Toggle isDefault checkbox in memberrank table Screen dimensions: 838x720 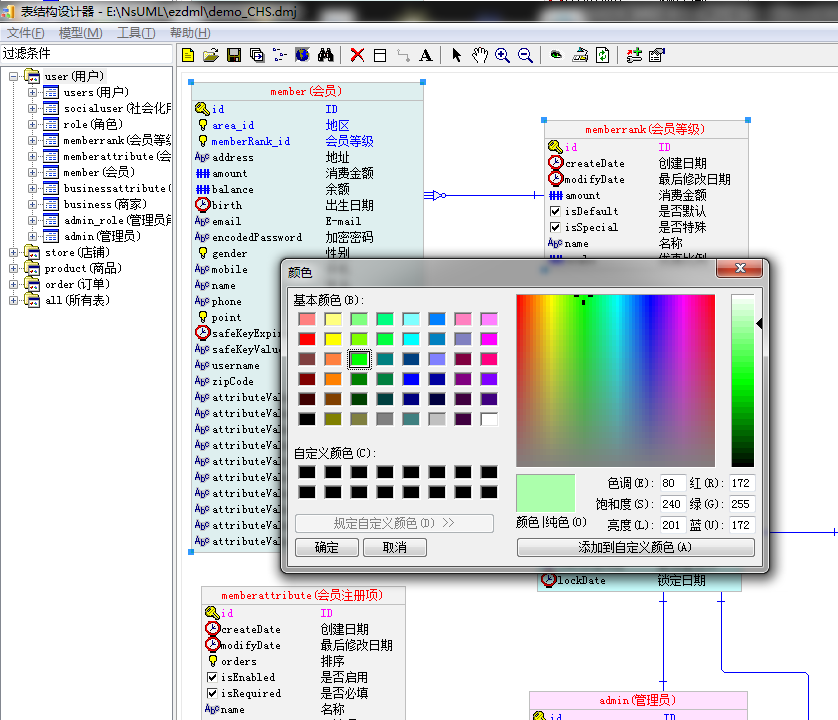(x=555, y=211)
